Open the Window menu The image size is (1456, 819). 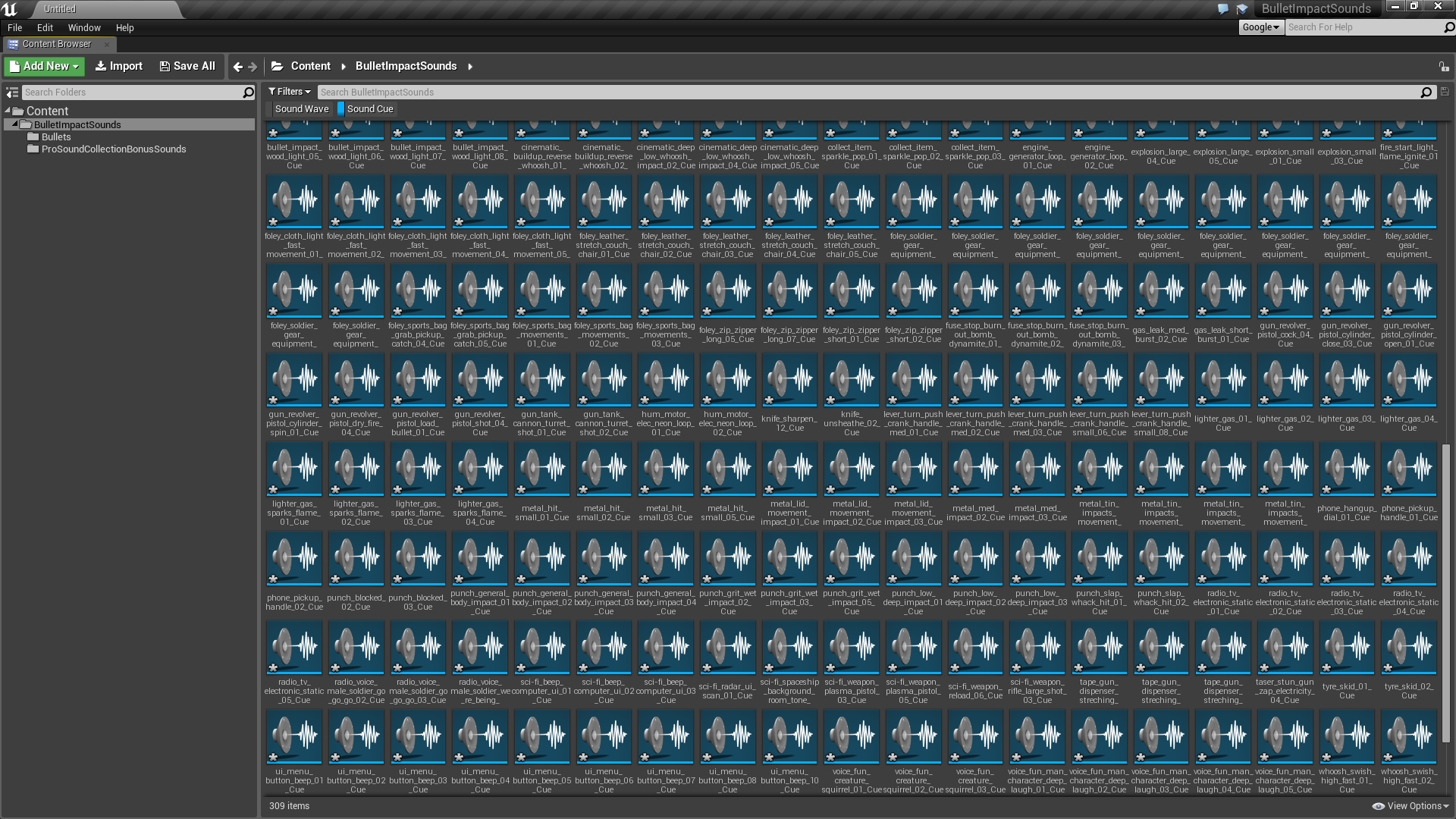pyautogui.click(x=83, y=28)
